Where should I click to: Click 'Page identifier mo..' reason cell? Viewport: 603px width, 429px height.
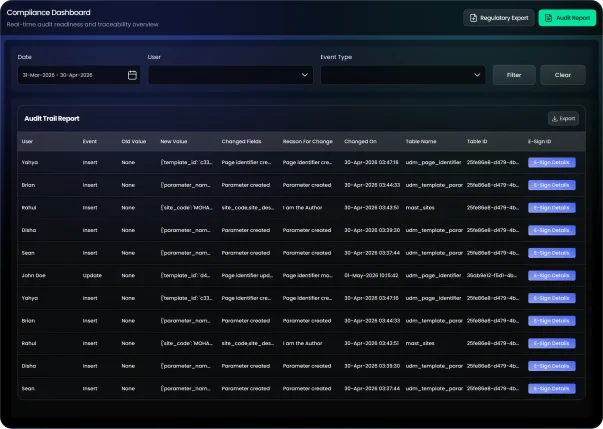tap(308, 275)
